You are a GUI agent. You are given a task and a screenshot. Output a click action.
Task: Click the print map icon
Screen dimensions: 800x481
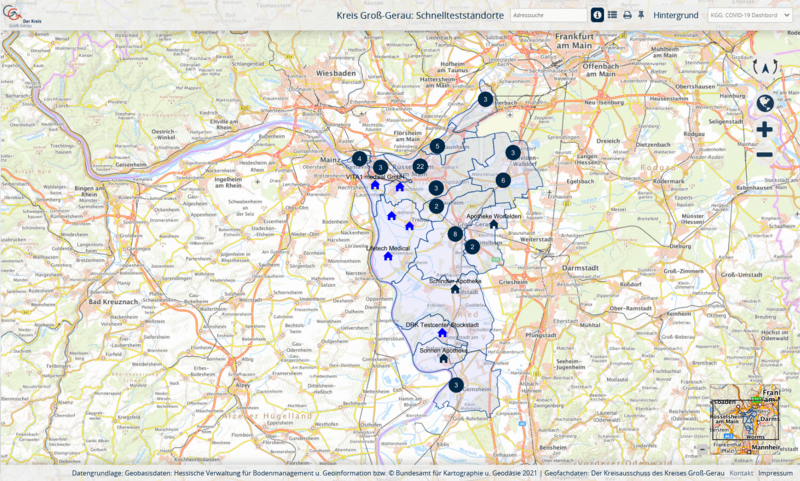[x=627, y=15]
